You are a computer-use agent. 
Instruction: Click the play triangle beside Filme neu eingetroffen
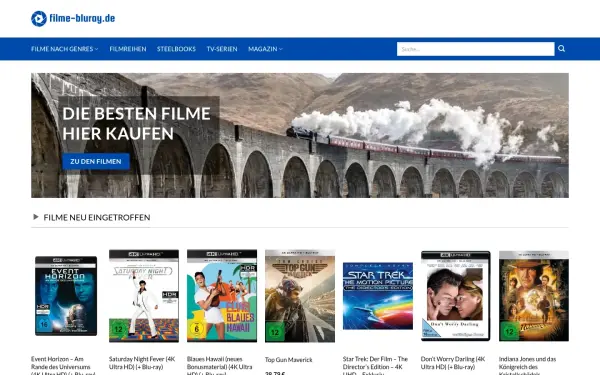(36, 217)
